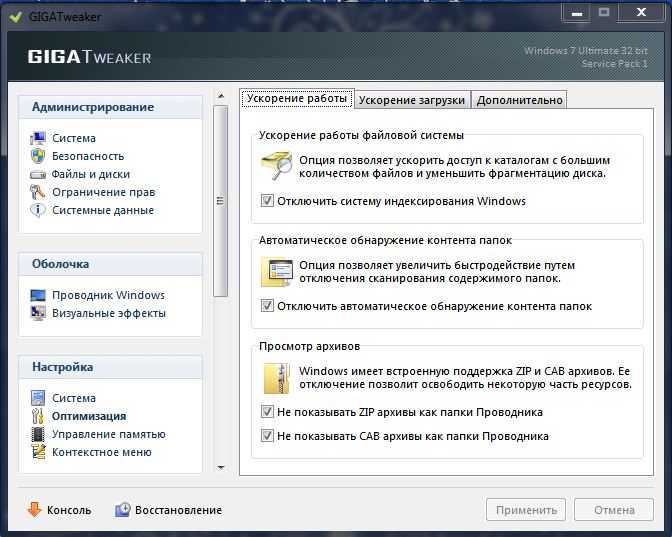The image size is (672, 537).
Task: Select Визуальные эффекты entry
Action: (109, 313)
